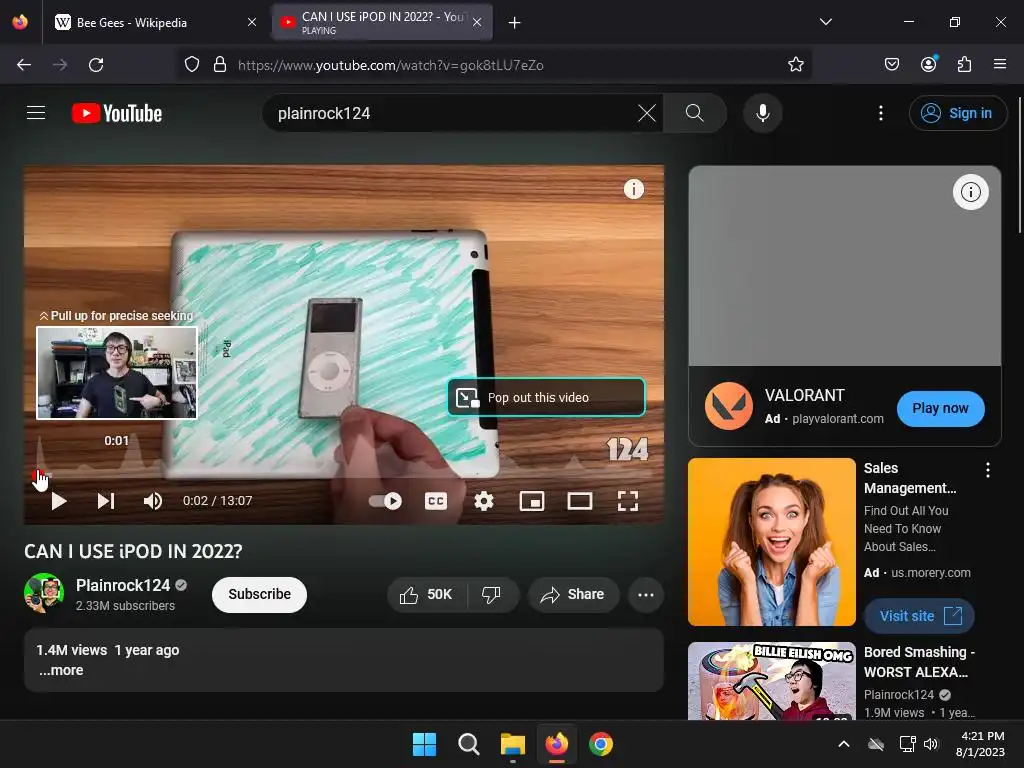
Task: Mute the video volume
Action: (x=153, y=501)
